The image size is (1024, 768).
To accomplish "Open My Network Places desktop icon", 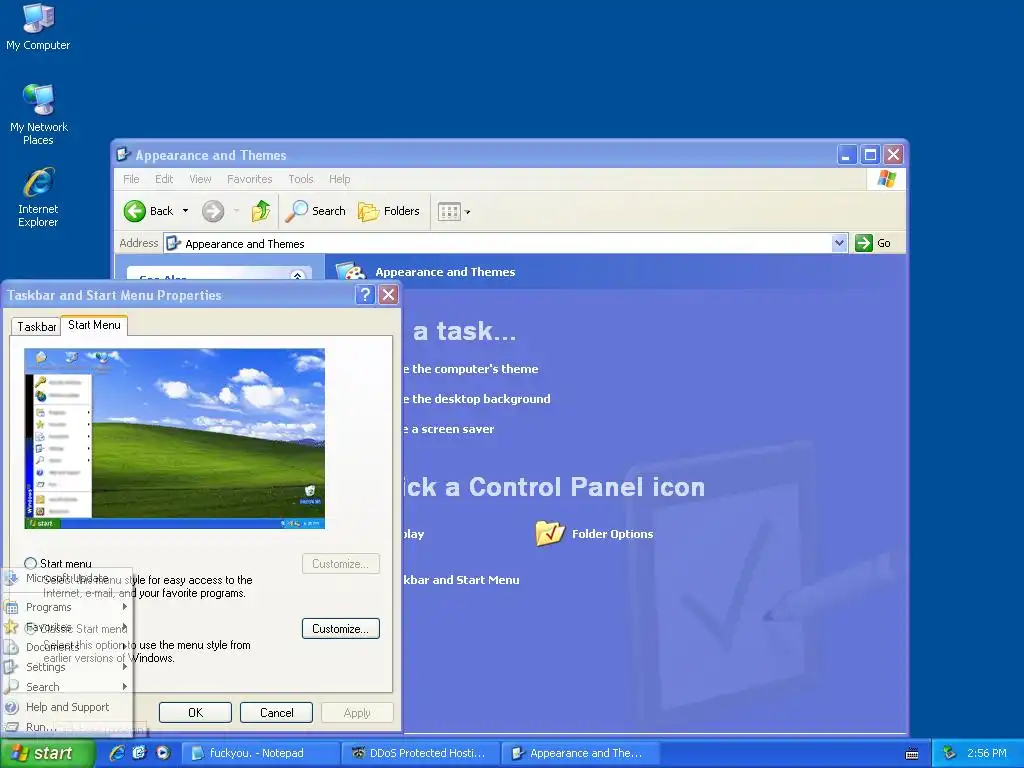I will [38, 114].
